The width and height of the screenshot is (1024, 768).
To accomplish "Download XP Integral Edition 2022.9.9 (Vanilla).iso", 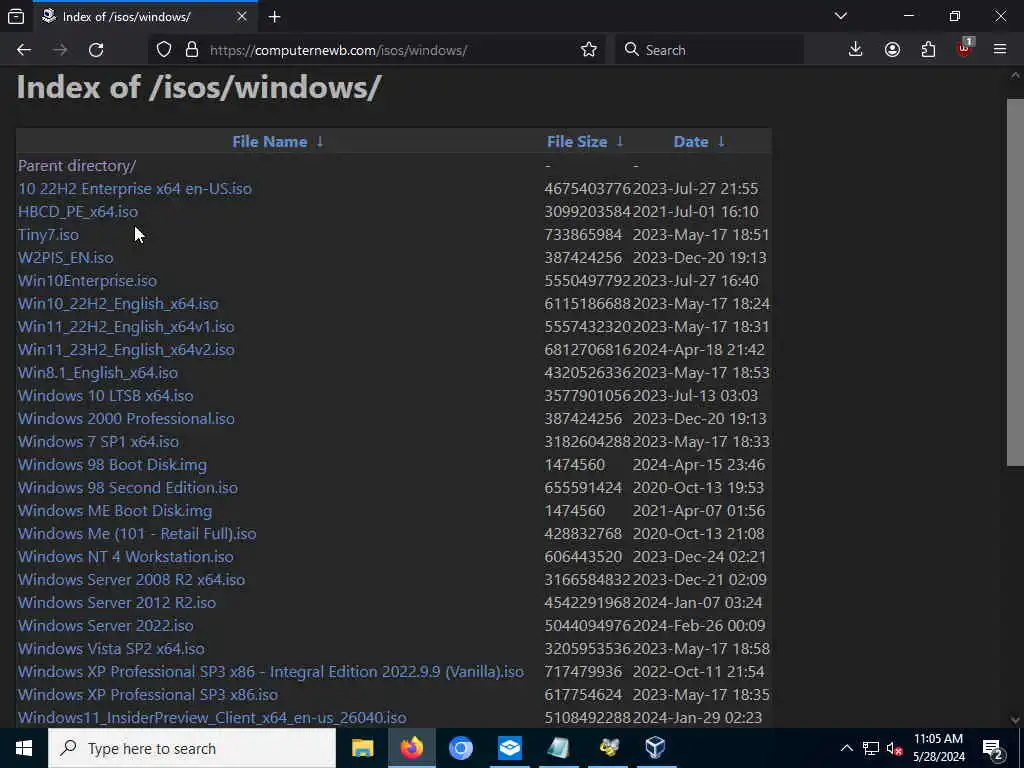I will point(271,671).
